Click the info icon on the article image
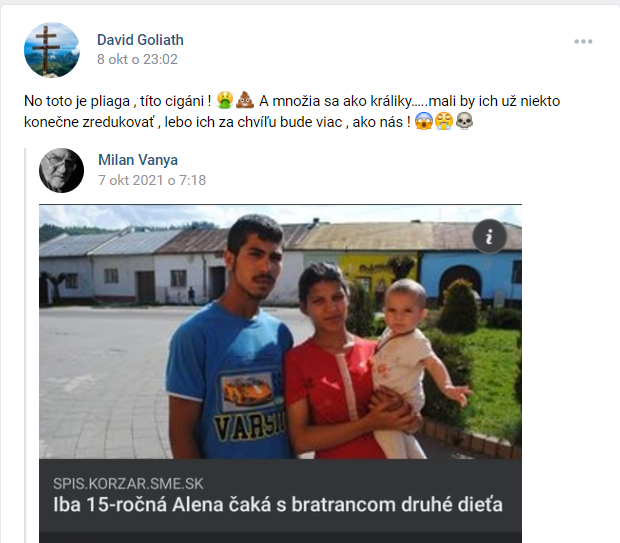 tap(490, 236)
